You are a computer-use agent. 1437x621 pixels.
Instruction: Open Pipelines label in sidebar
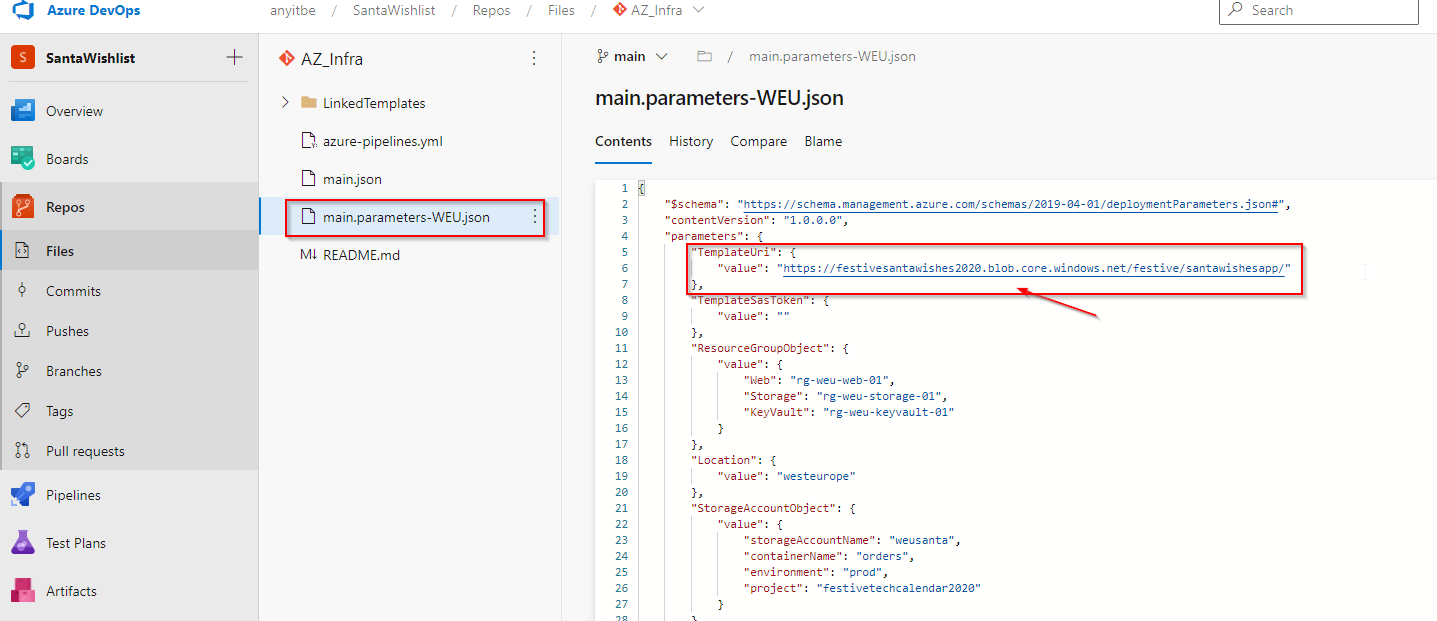pos(73,495)
